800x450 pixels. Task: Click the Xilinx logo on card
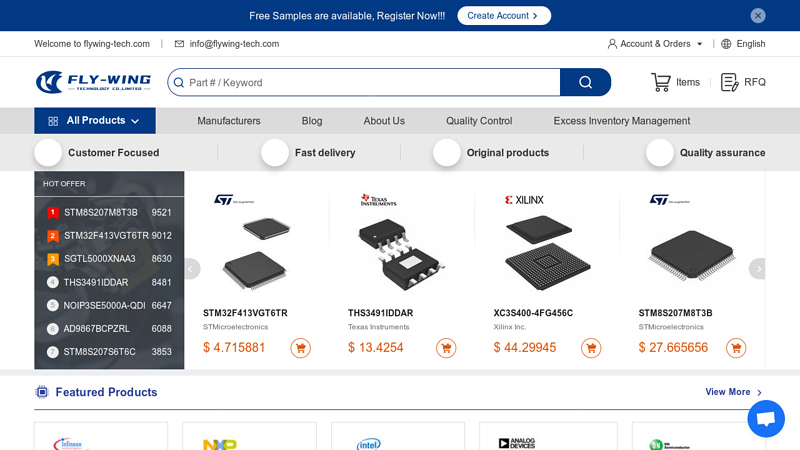click(524, 199)
